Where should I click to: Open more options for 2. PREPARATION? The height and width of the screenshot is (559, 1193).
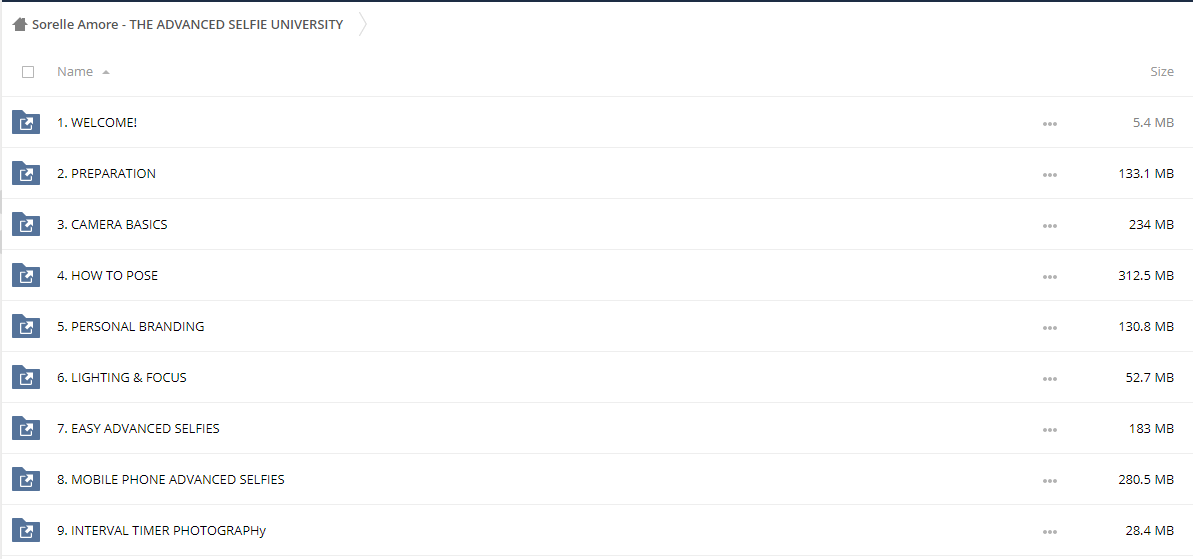tap(1050, 174)
